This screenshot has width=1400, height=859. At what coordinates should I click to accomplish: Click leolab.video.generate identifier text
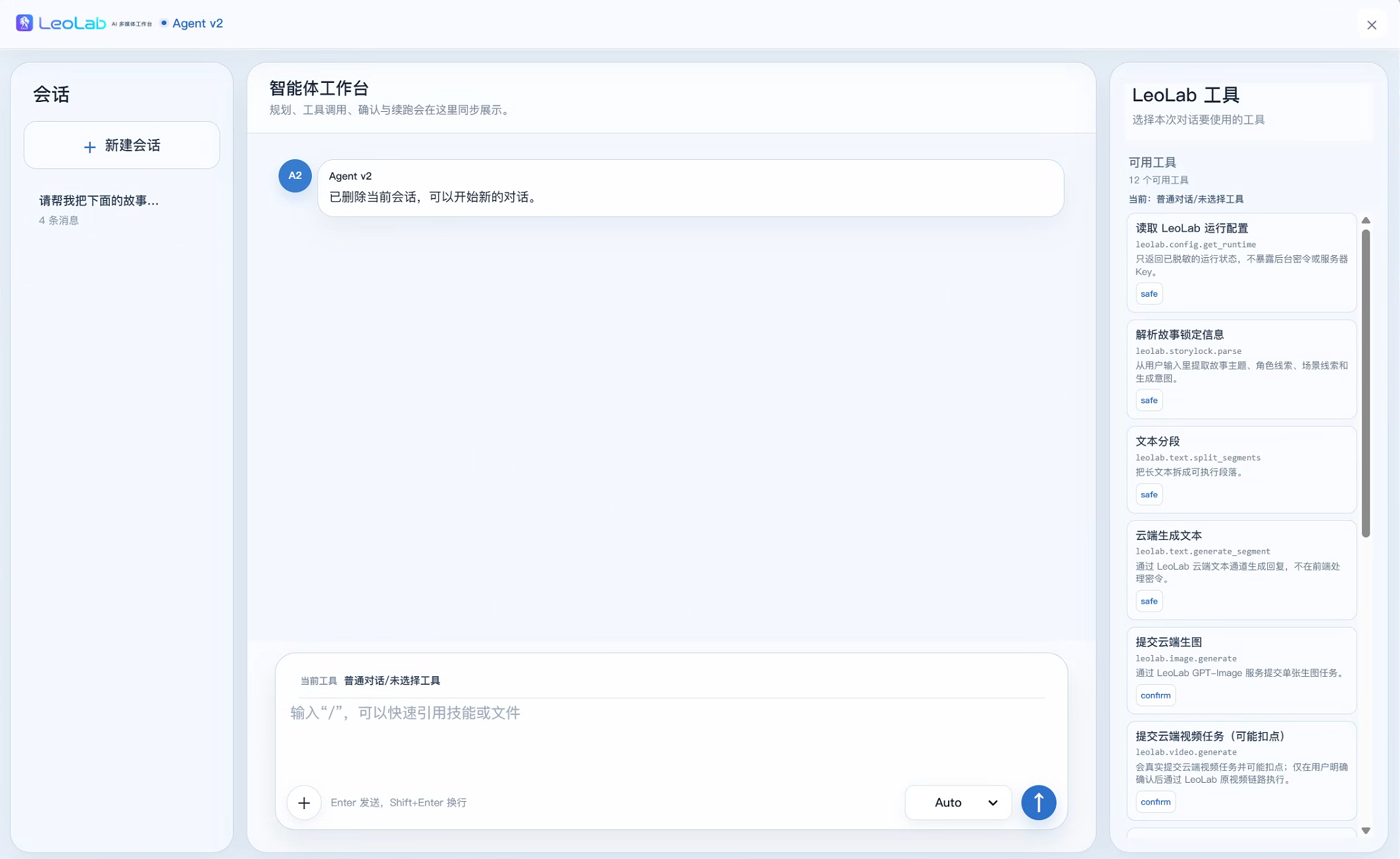coord(1186,752)
